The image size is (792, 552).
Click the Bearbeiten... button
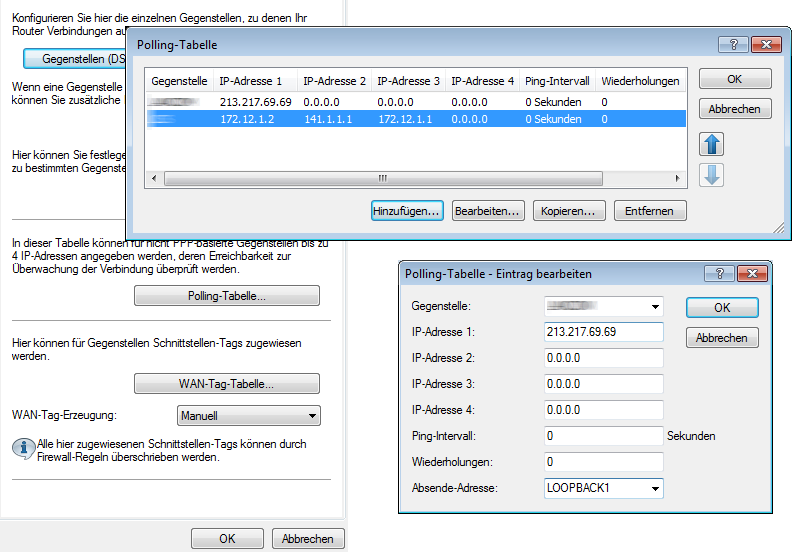[488, 211]
